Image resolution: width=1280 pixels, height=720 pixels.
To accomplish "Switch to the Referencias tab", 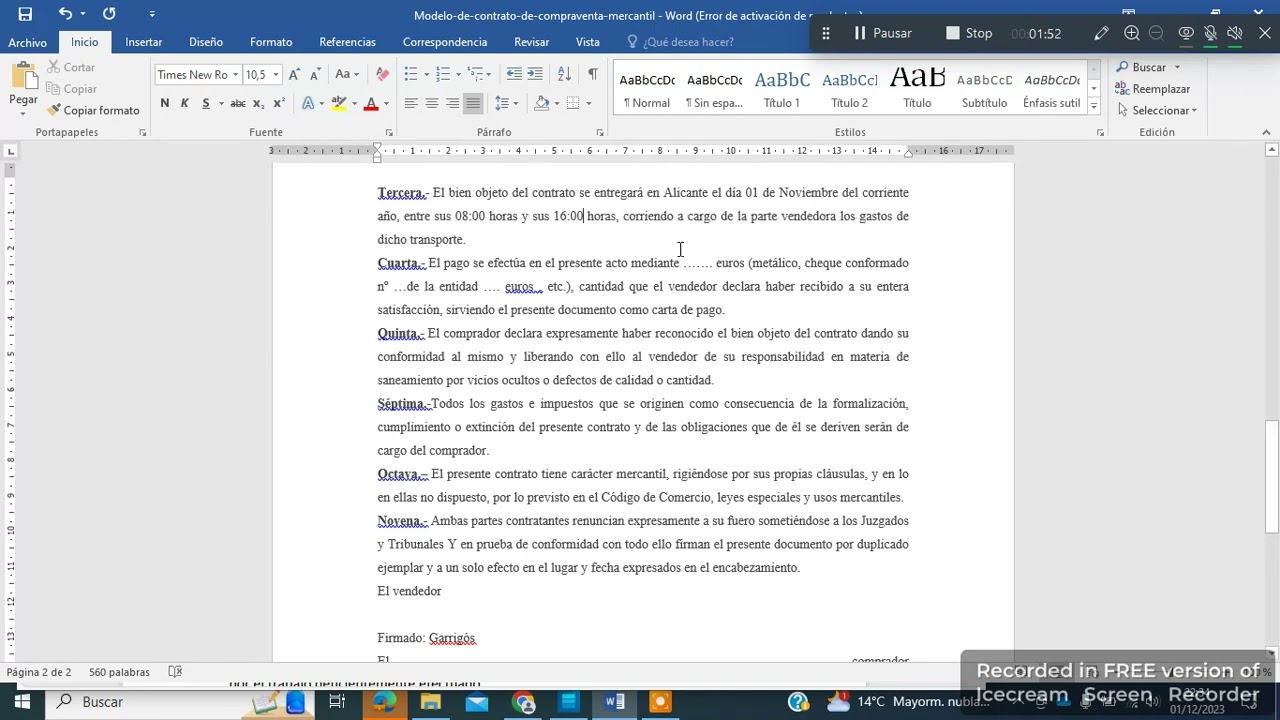I will [347, 42].
